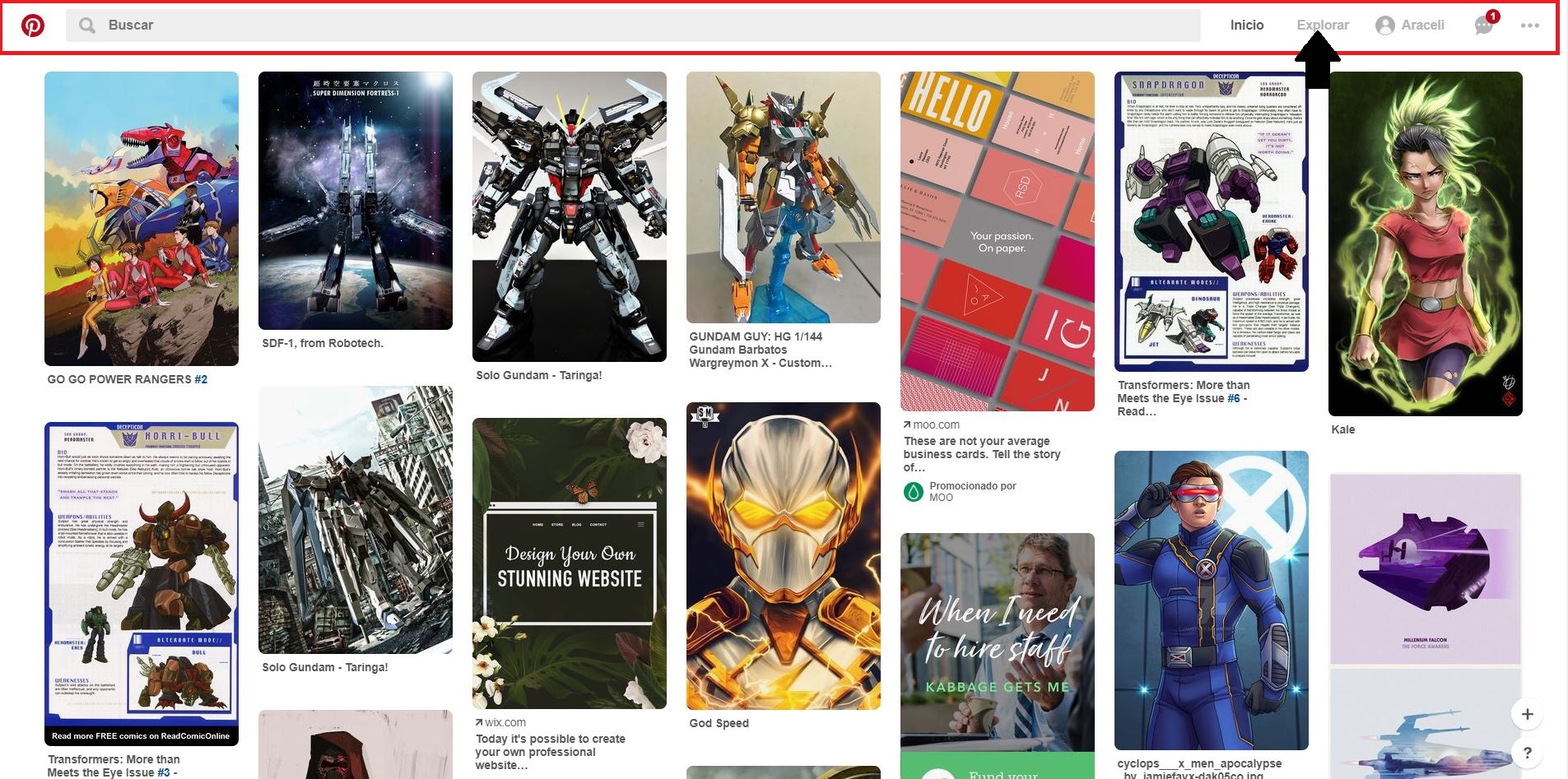Click the Araceli profile avatar icon
Image resolution: width=1568 pixels, height=779 pixels.
(x=1385, y=26)
